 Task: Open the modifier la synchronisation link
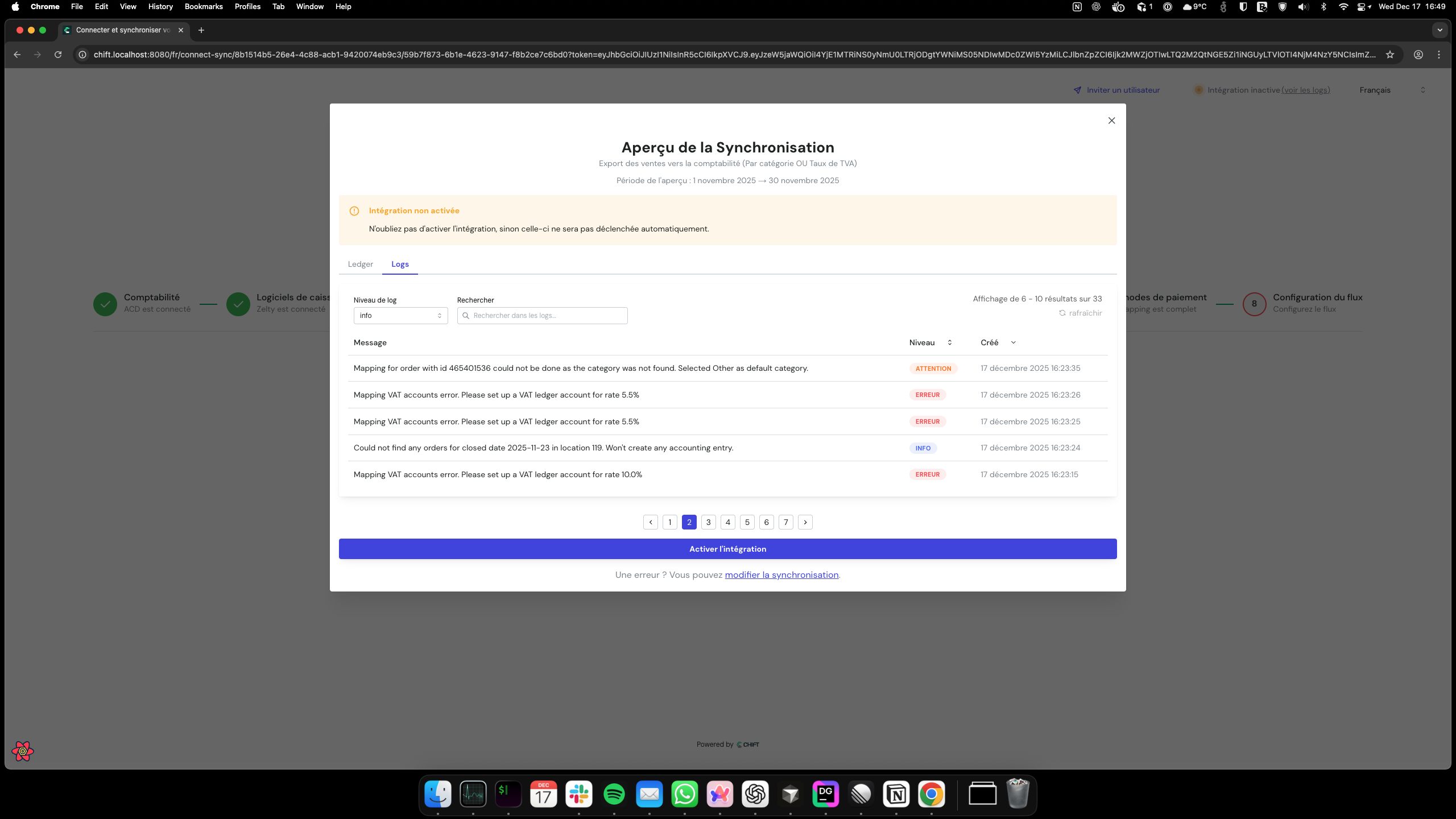(781, 574)
